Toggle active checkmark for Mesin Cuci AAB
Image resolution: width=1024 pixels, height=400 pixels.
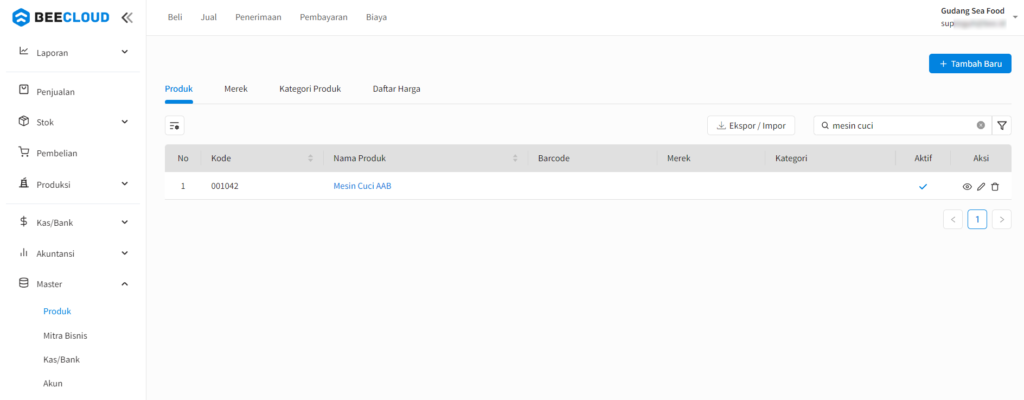(923, 186)
